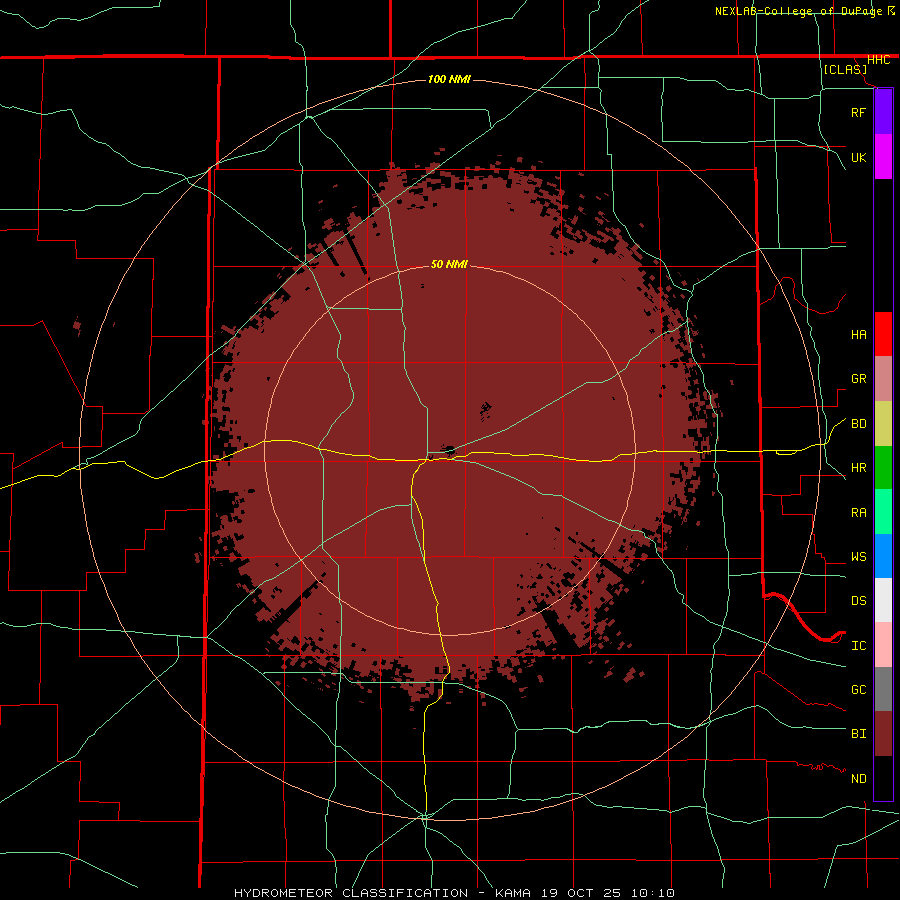Screen dimensions: 900x900
Task: Click the IC legend label
Action: [x=858, y=645]
